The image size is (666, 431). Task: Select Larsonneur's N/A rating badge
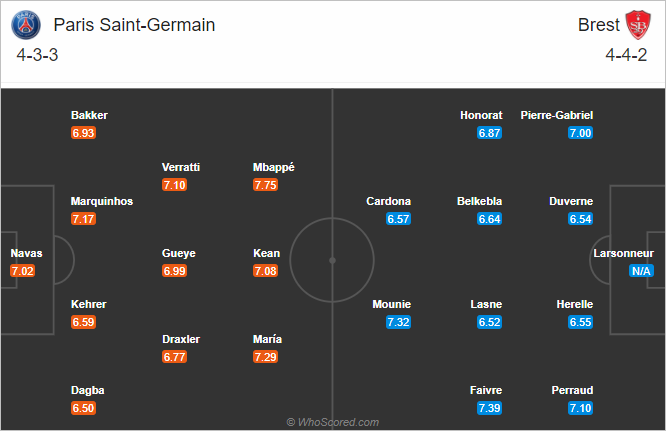(x=641, y=271)
